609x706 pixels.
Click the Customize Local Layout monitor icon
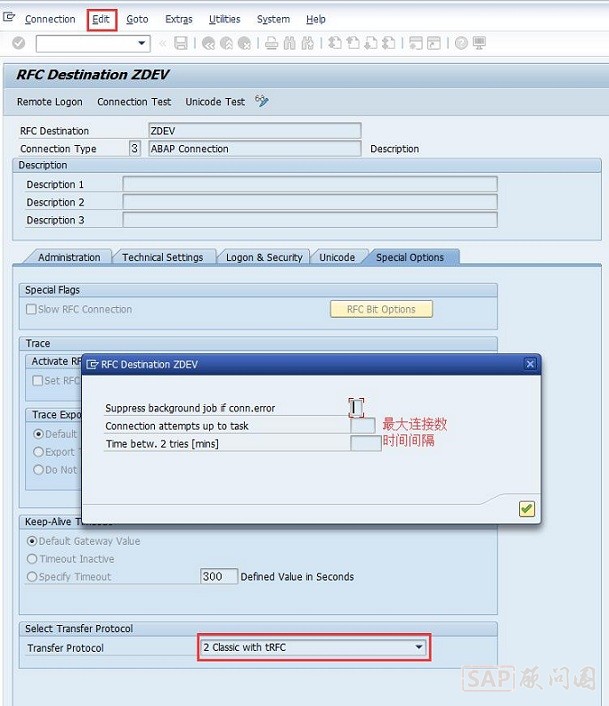(479, 43)
